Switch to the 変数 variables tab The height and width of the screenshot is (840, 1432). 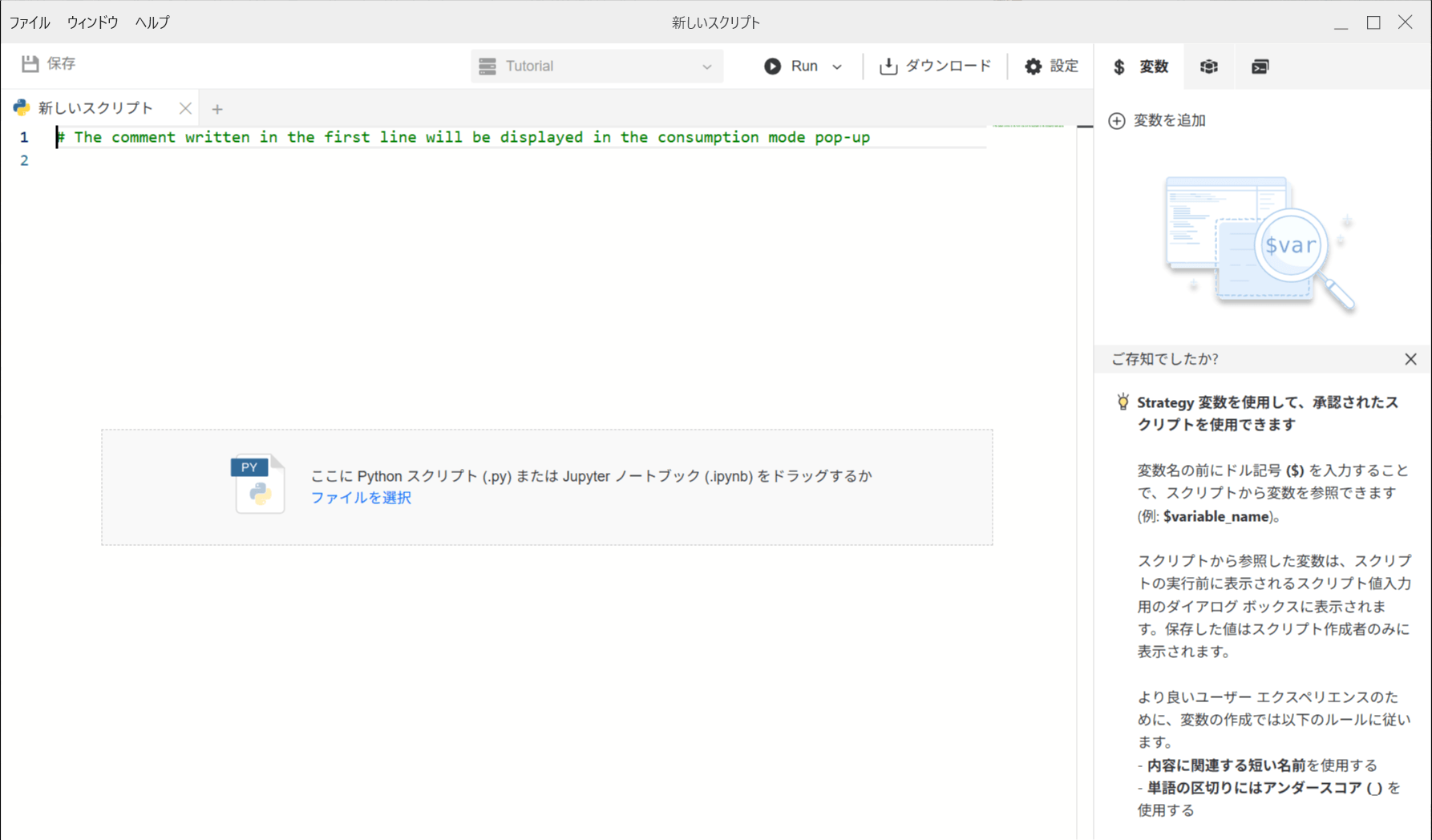(1141, 67)
